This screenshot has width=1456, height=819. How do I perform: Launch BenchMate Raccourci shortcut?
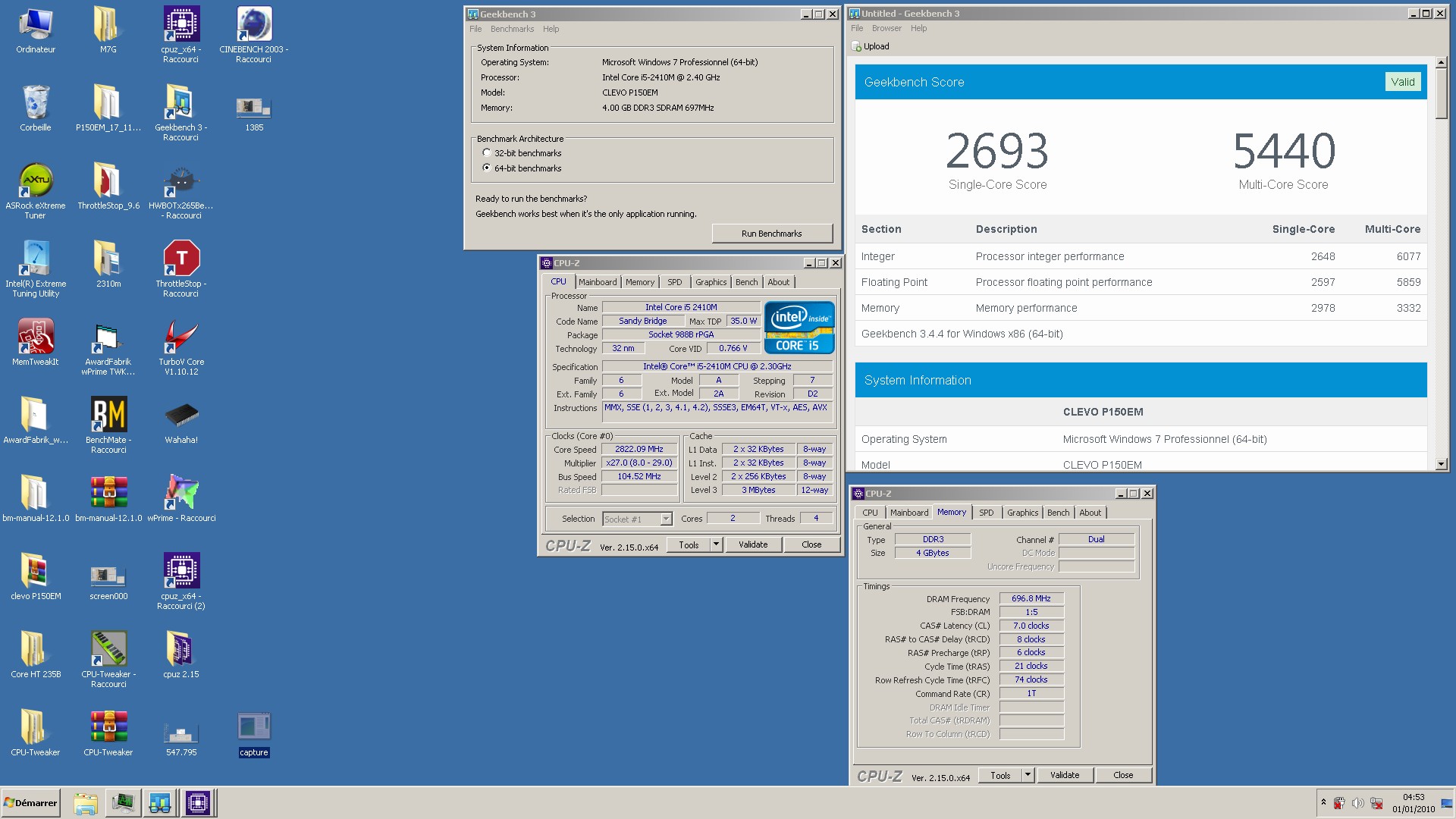[108, 425]
